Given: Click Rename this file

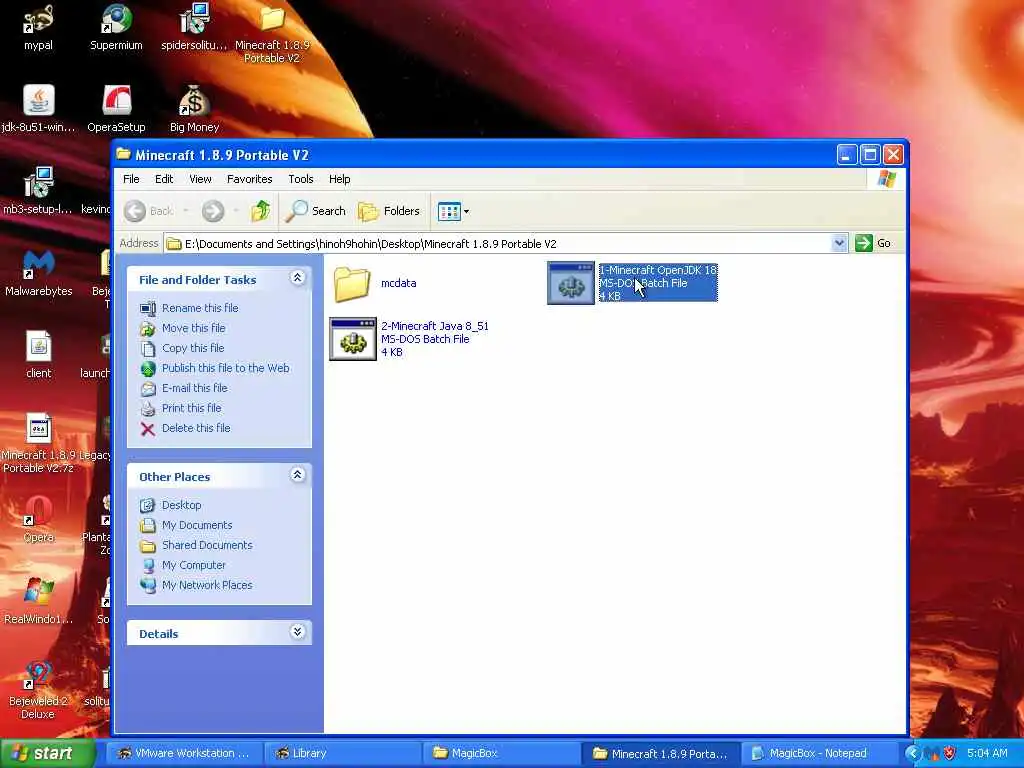Looking at the screenshot, I should coord(200,308).
